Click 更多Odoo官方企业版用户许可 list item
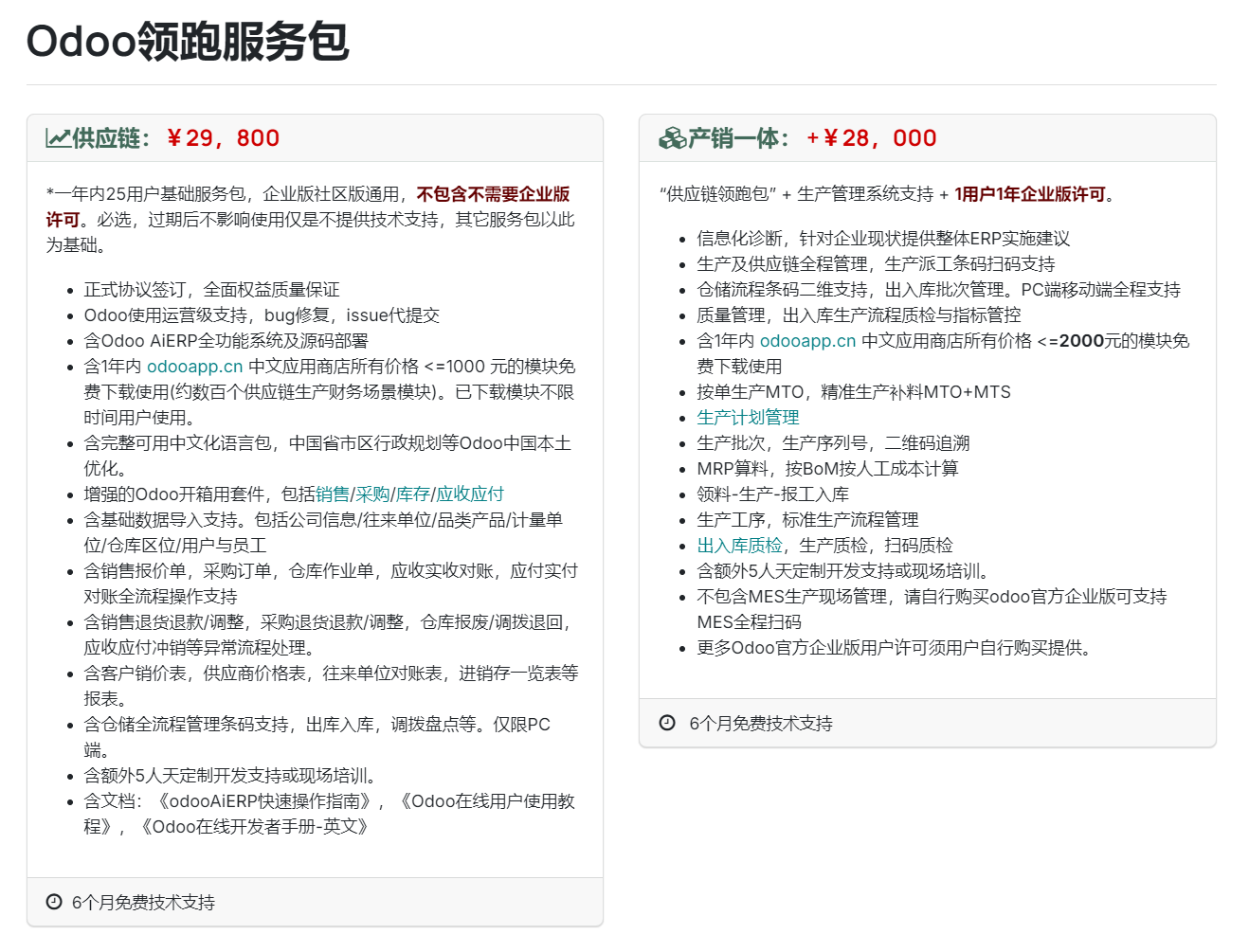Screen dimensions: 1249x952 pyautogui.click(x=896, y=648)
